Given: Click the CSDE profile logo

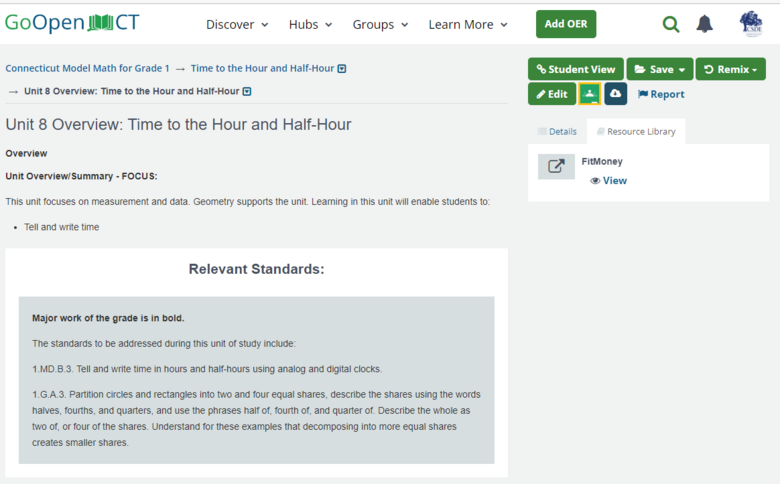Looking at the screenshot, I should pos(750,24).
